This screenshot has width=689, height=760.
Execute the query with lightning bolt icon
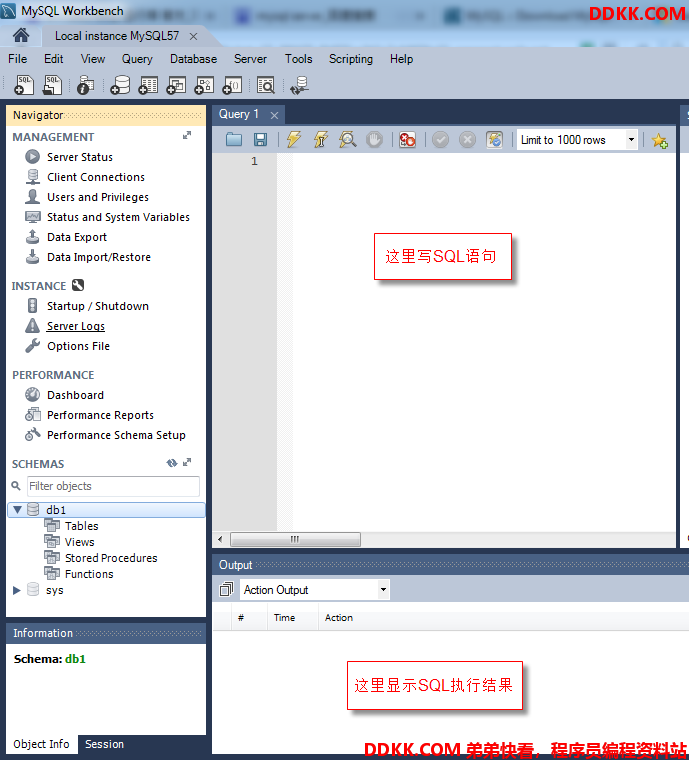pos(294,140)
